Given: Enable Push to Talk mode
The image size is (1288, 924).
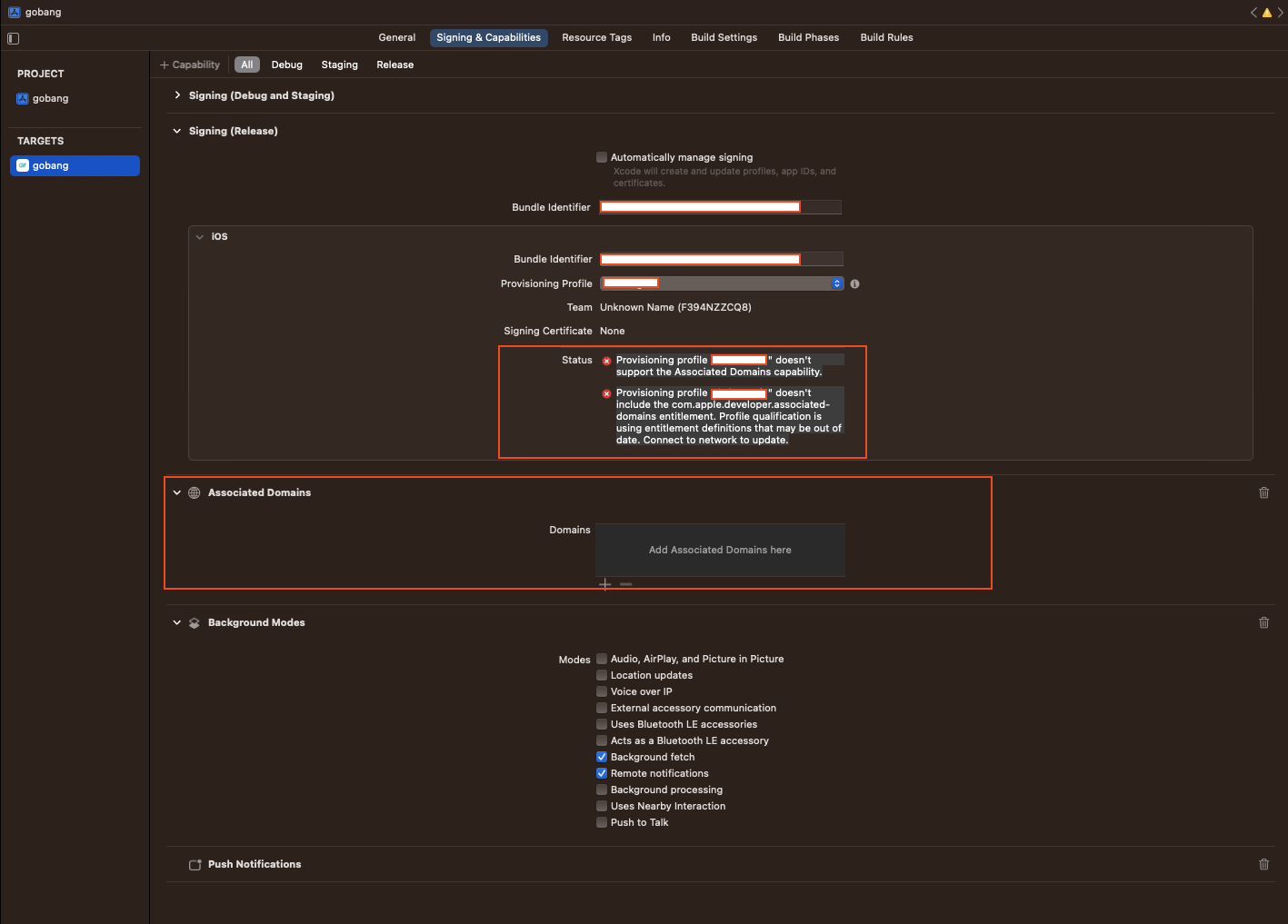Looking at the screenshot, I should tap(602, 822).
